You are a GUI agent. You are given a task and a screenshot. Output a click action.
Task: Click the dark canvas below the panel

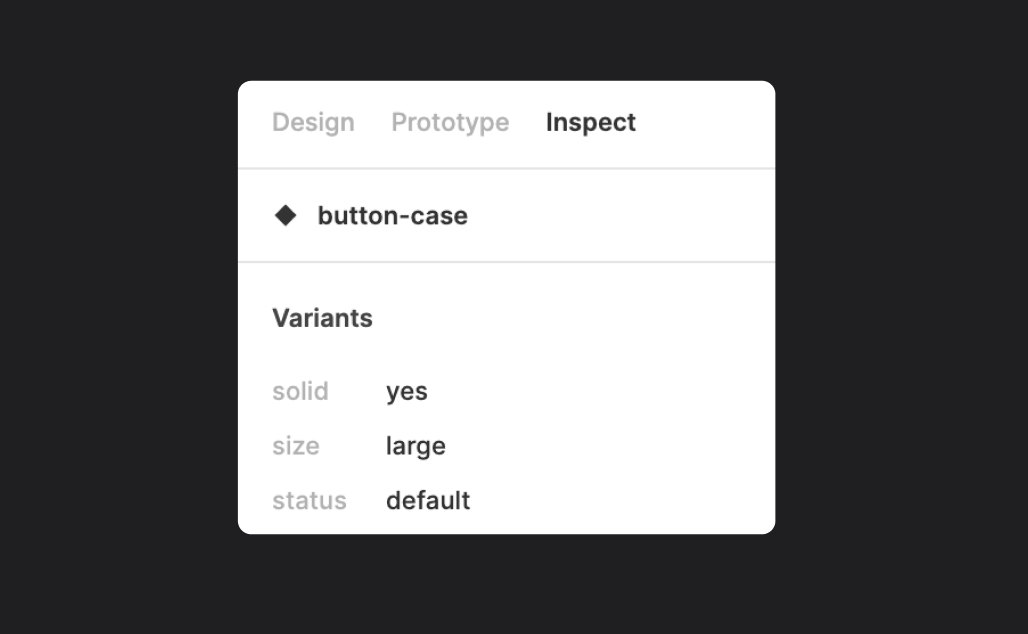coord(506,585)
